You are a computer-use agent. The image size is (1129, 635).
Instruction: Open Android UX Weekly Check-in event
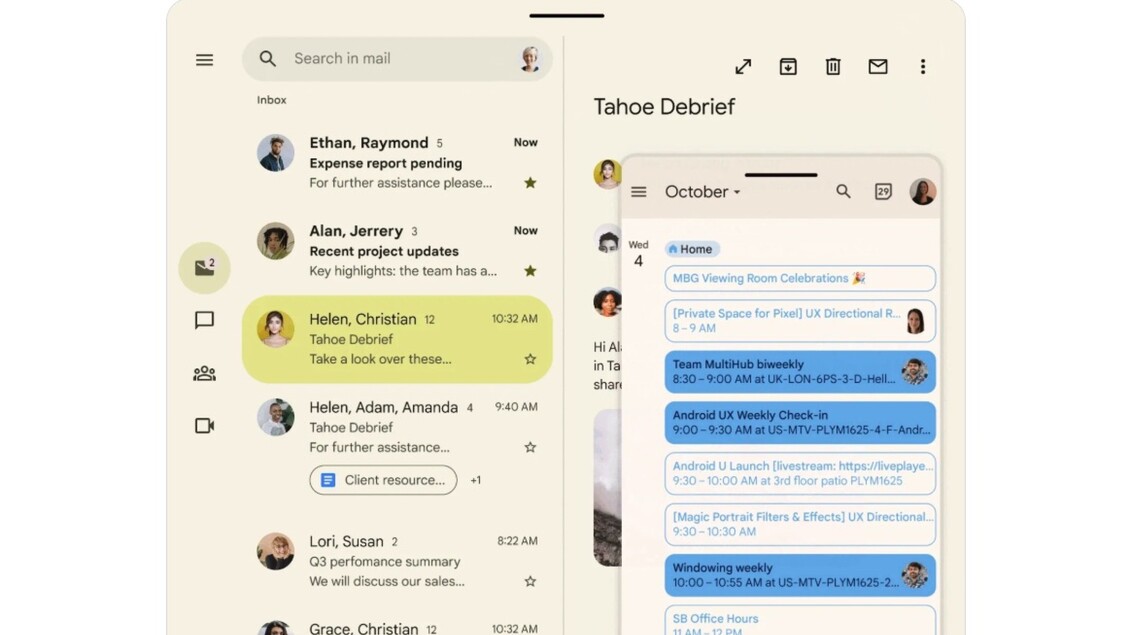pyautogui.click(x=800, y=423)
